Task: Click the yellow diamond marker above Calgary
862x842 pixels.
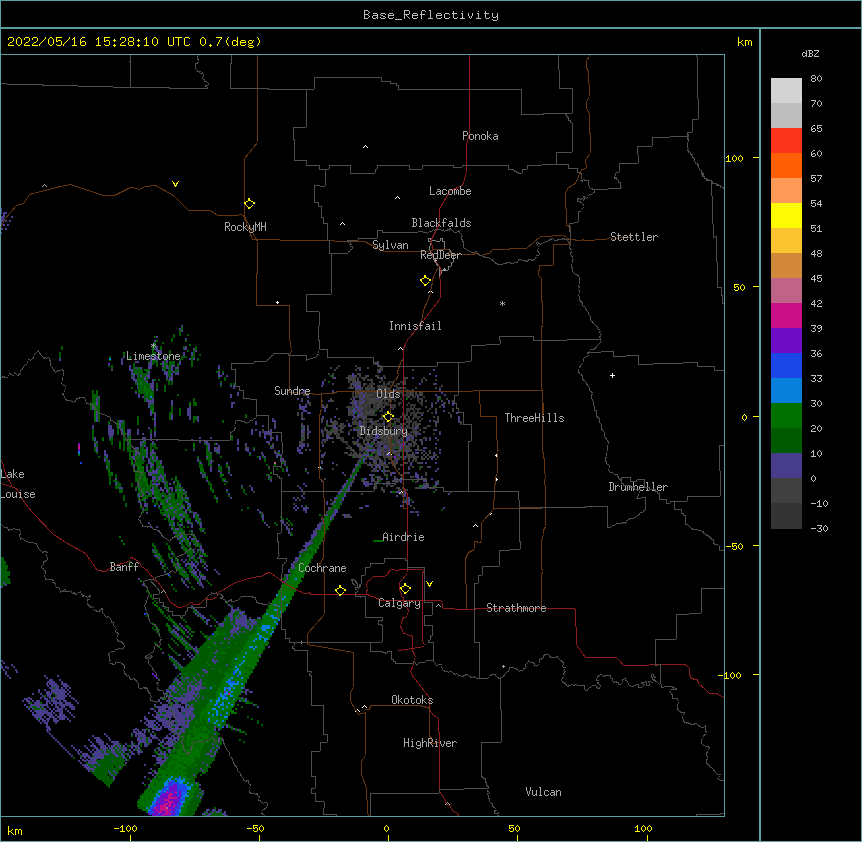Action: [405, 589]
